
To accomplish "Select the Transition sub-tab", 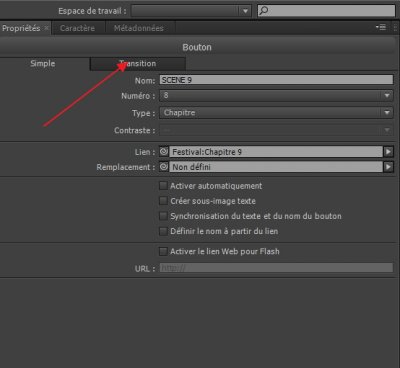I will [138, 63].
